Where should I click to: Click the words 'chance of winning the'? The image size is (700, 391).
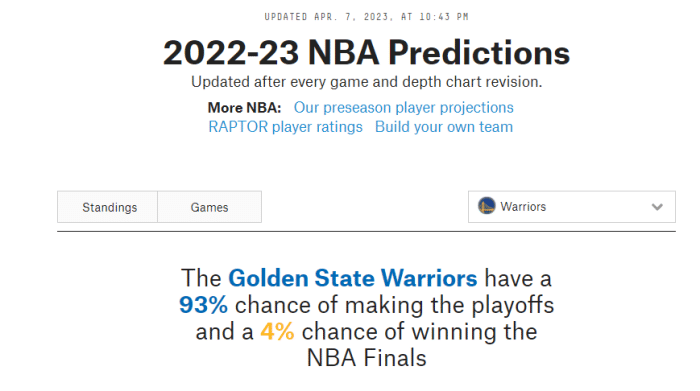click(x=419, y=332)
